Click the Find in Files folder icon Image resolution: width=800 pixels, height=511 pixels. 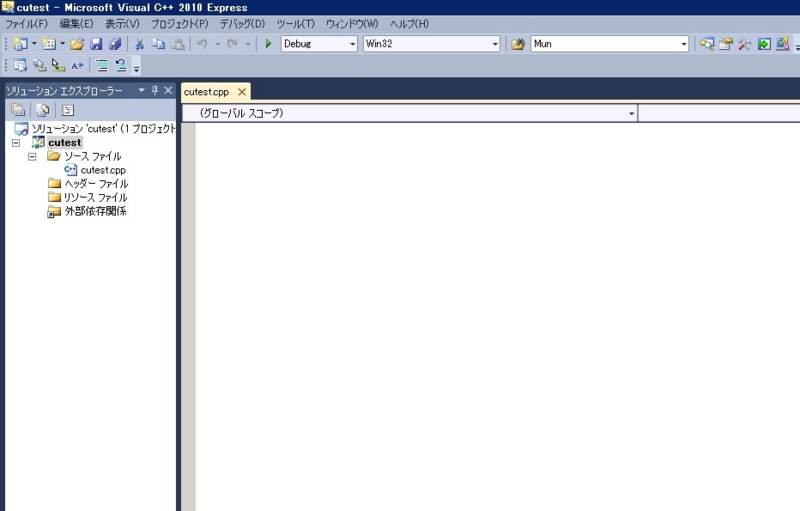pyautogui.click(x=518, y=44)
